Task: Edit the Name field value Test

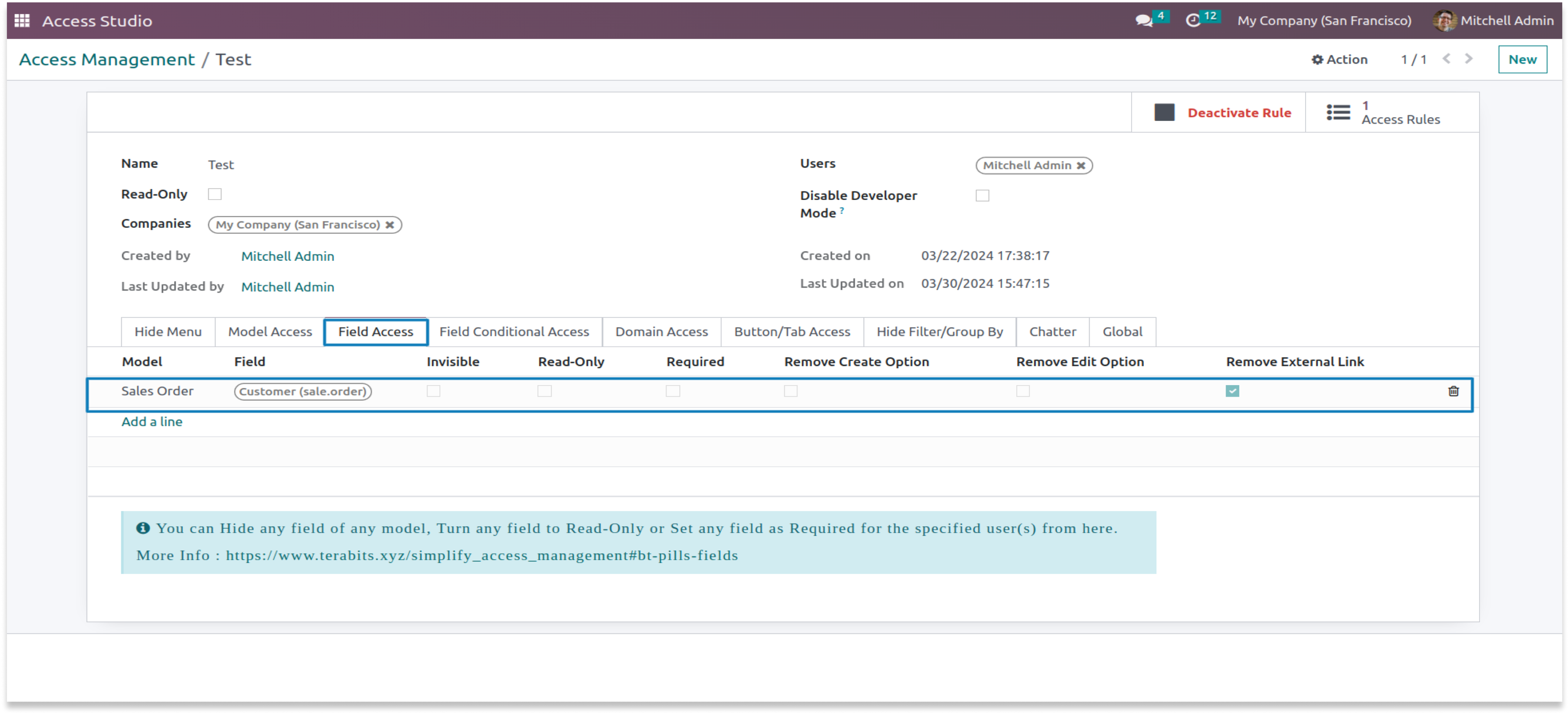Action: [x=220, y=165]
